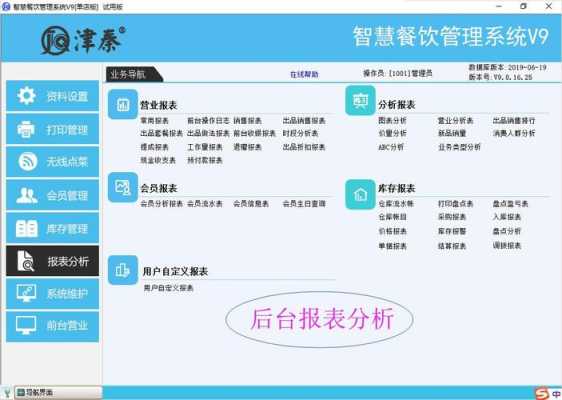This screenshot has width=562, height=400.
Task: Open the 会员分析报表 report
Action: tap(162, 204)
